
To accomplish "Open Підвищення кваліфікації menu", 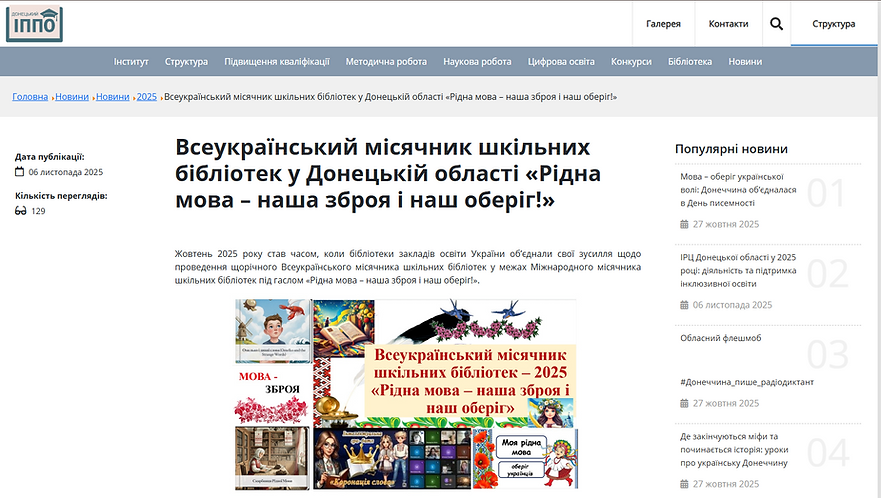I will coord(276,62).
